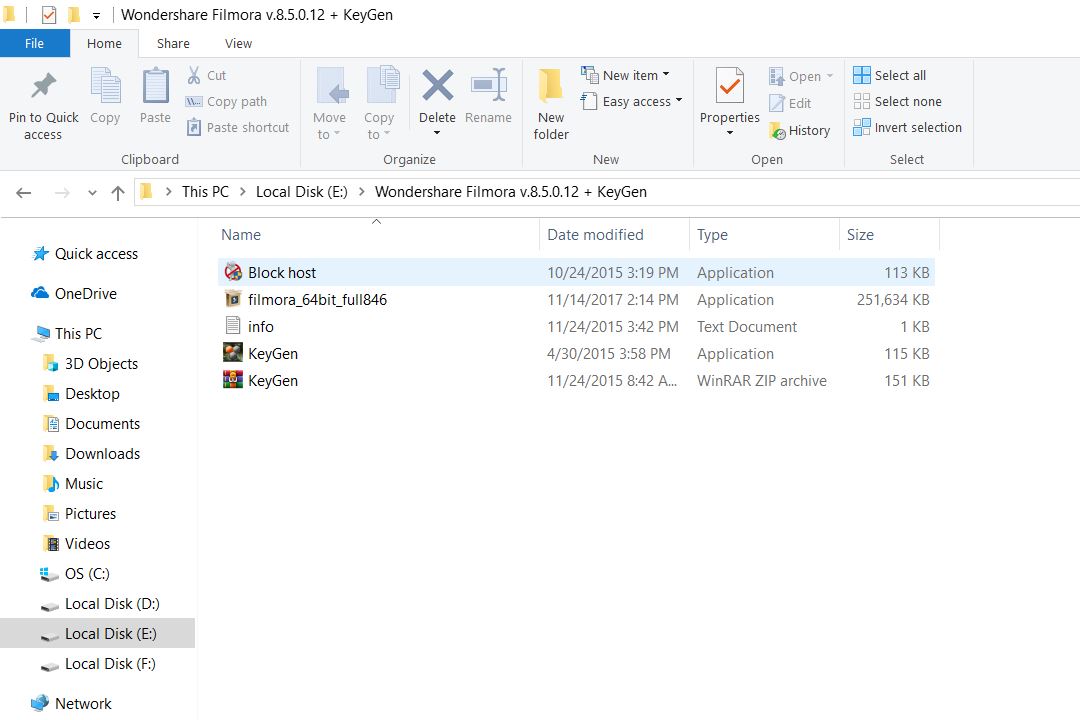This screenshot has width=1080, height=720.
Task: Open Customize Quick Access Toolbar arrow
Action: coord(96,15)
